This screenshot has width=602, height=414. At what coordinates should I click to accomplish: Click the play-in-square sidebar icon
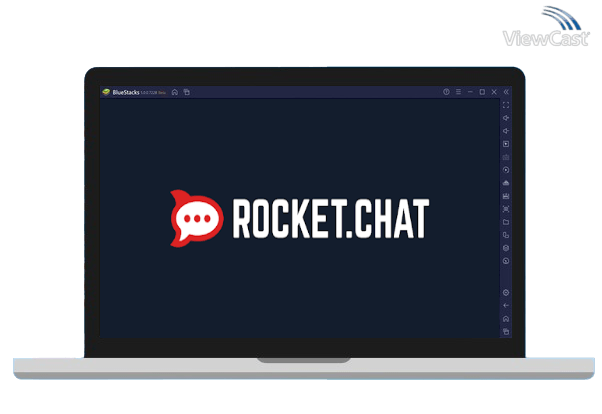506,144
